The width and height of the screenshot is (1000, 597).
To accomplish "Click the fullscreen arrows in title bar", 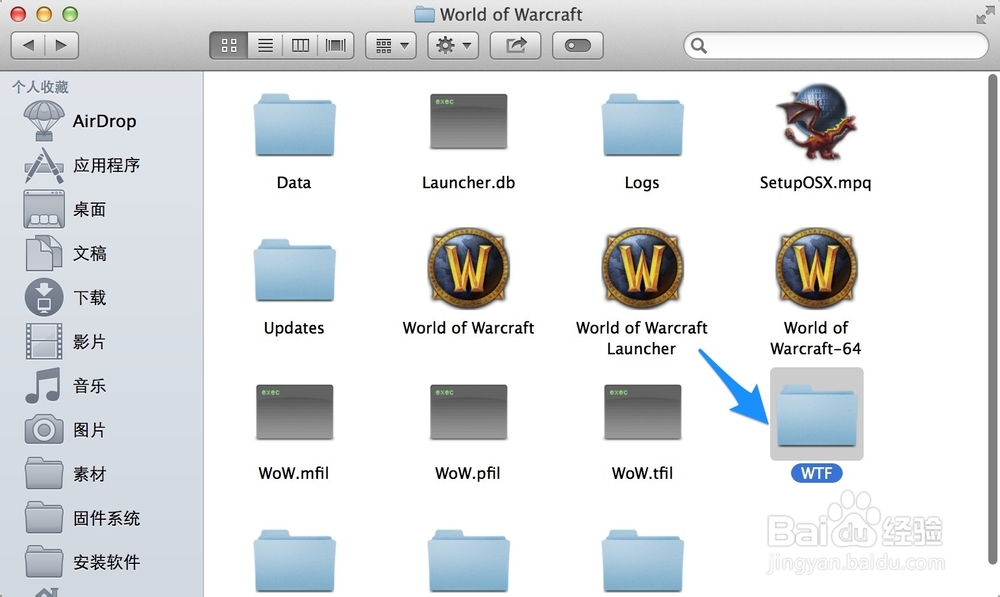I will coord(985,15).
